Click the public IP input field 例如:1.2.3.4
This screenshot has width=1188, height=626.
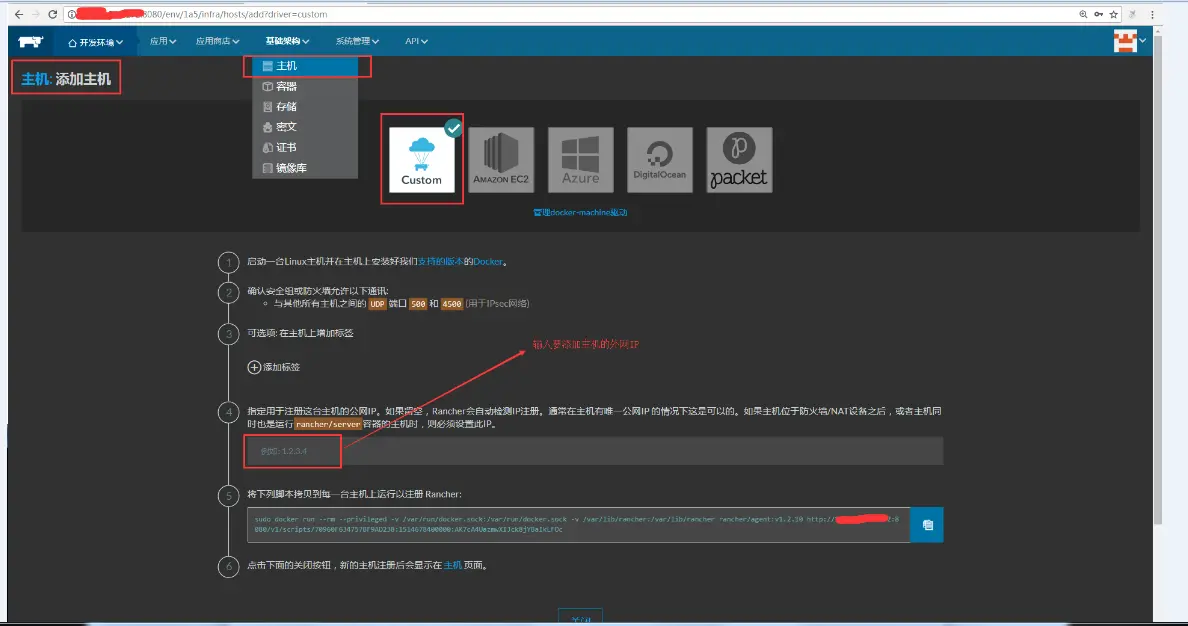coord(293,451)
